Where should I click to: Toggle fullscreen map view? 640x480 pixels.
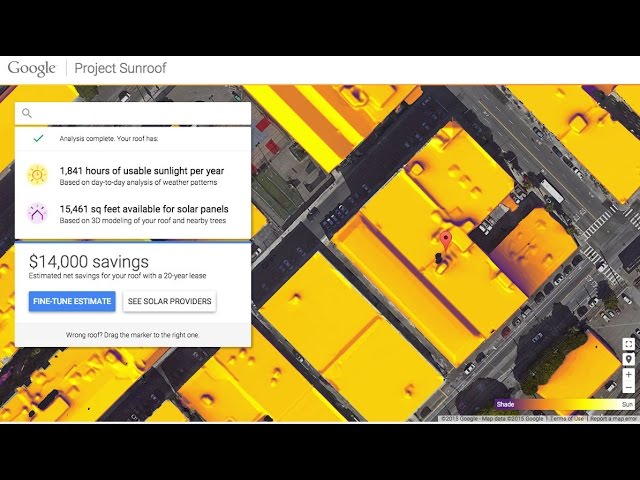[x=629, y=344]
